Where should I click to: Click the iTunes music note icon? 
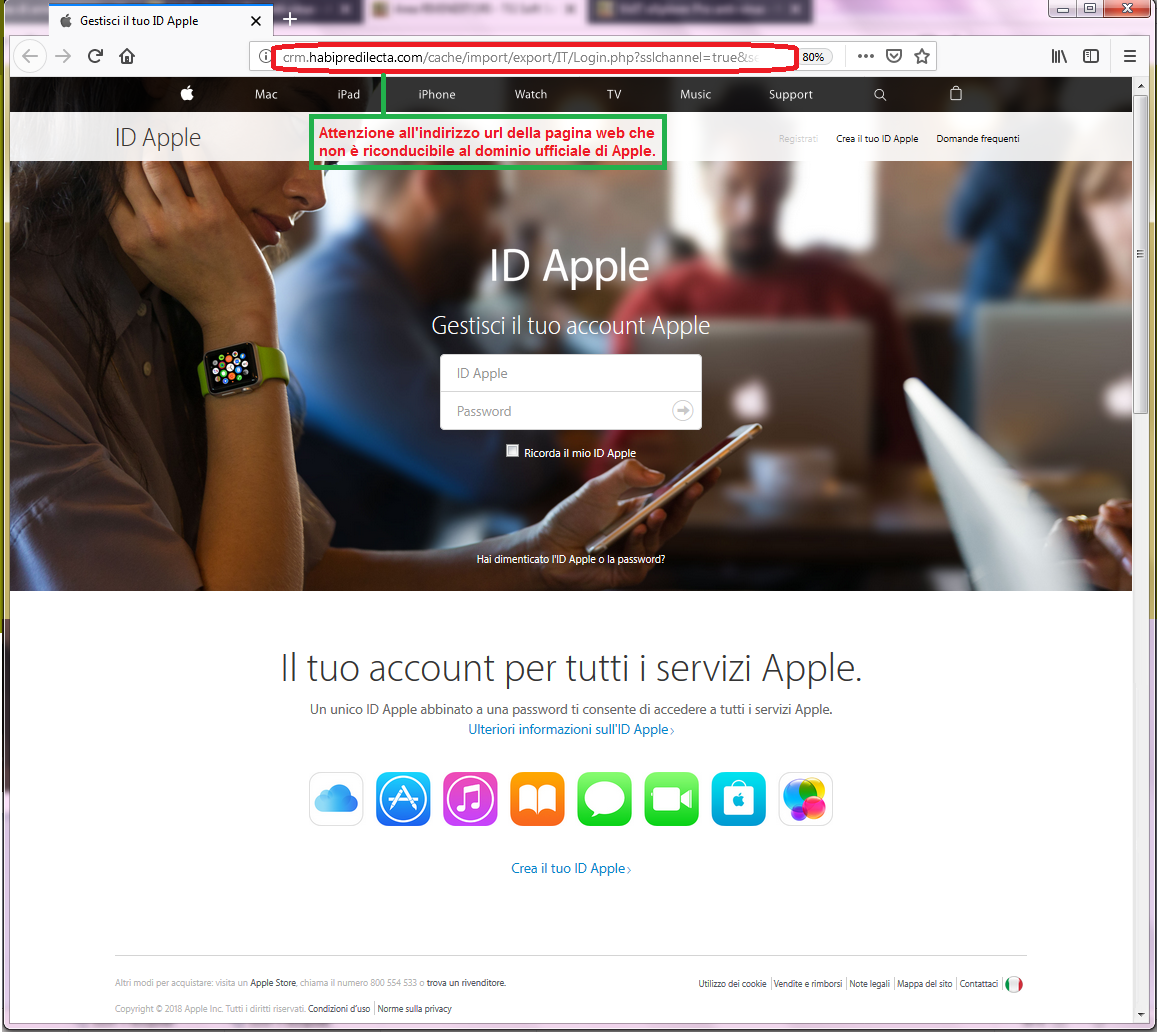pyautogui.click(x=470, y=799)
